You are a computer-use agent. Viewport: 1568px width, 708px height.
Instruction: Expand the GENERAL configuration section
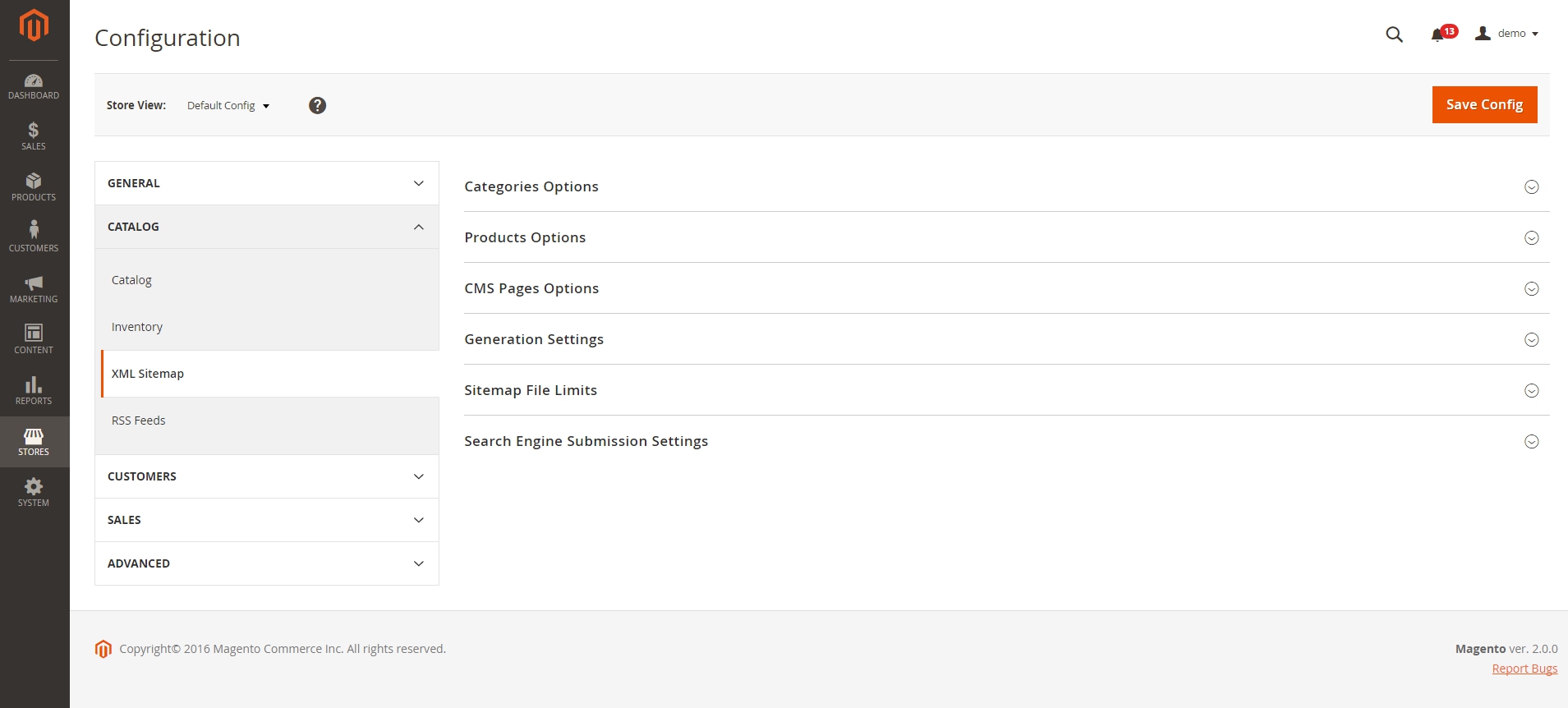(267, 183)
